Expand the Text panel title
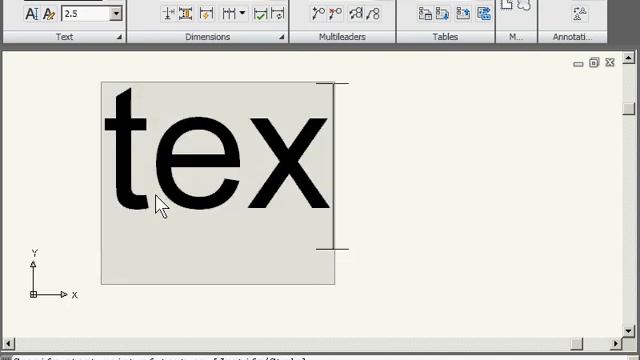 [64, 37]
